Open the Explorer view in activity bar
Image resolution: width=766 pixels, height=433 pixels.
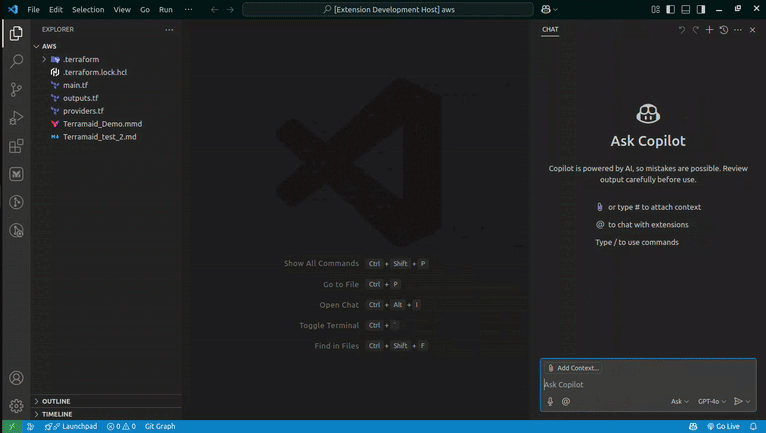click(x=16, y=33)
